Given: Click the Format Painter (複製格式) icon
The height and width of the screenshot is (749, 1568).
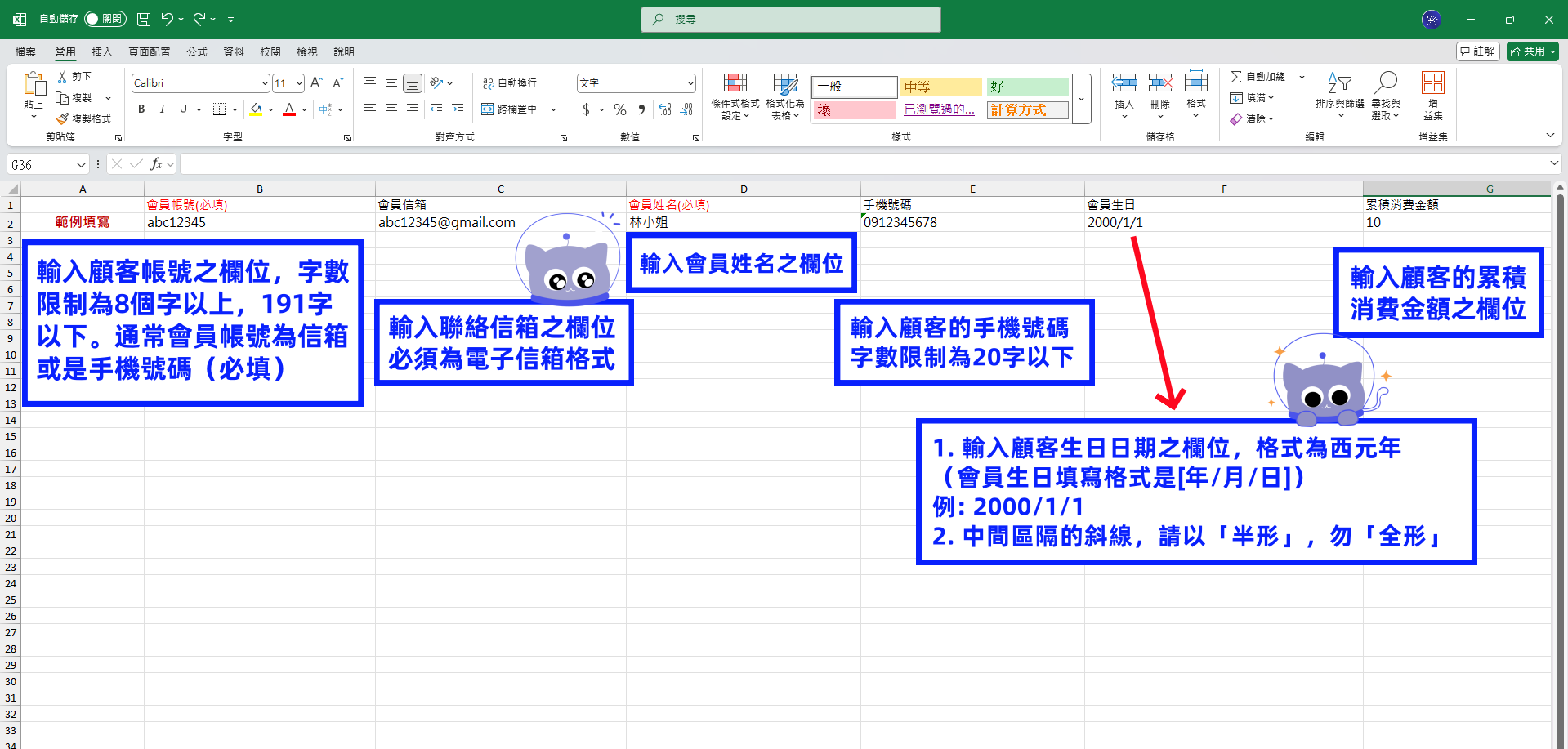Looking at the screenshot, I should click(62, 118).
